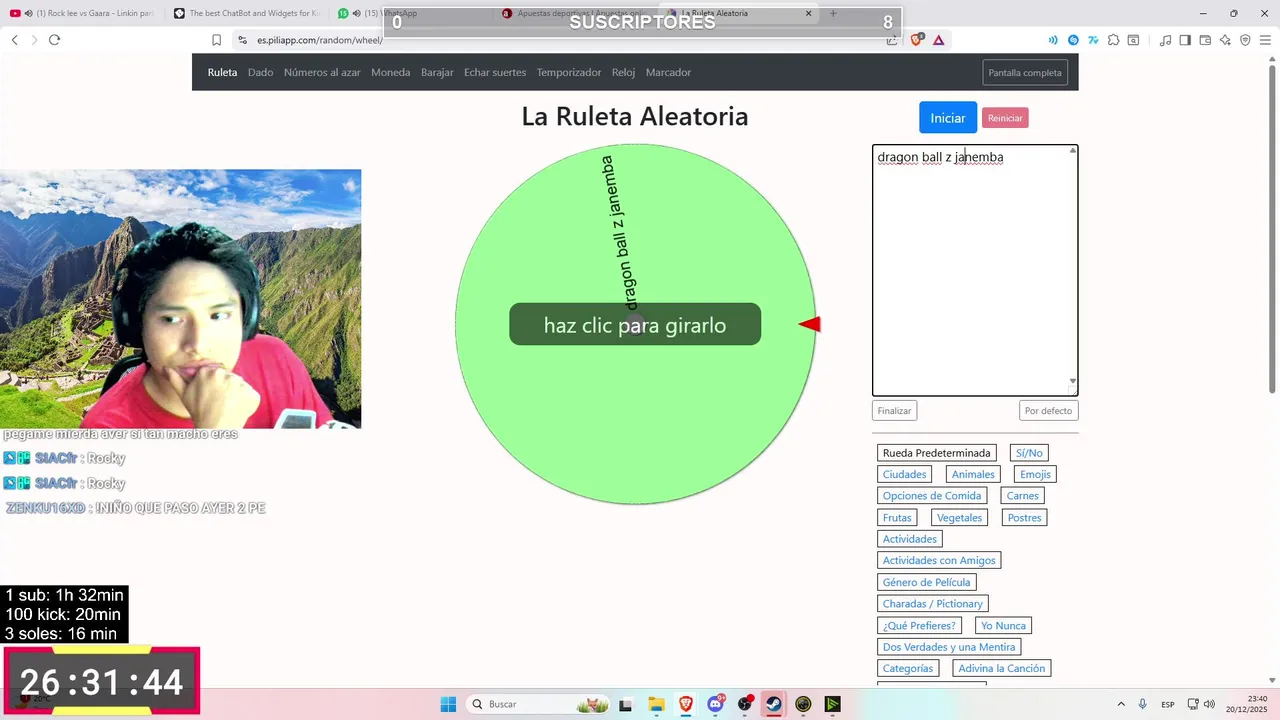Open the Brave VPN shield icon
This screenshot has height=720, width=1280.
(1245, 40)
